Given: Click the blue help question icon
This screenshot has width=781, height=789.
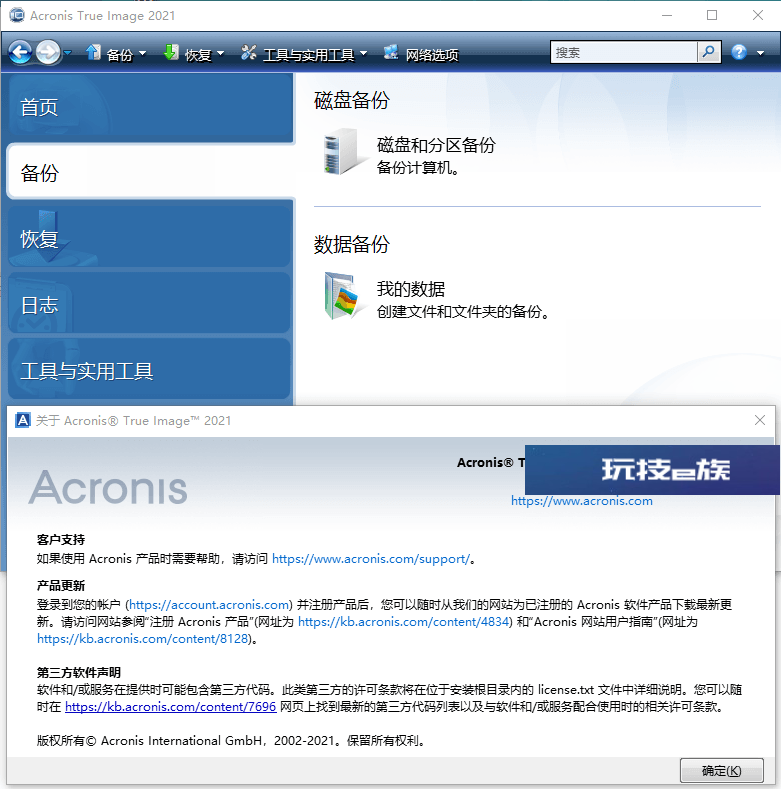Looking at the screenshot, I should 739,52.
